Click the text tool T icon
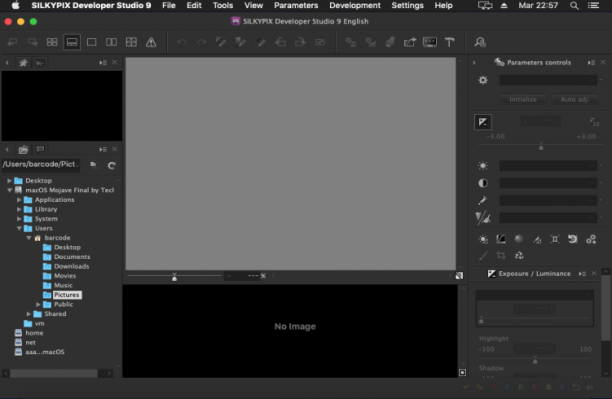The image size is (612, 399). coord(450,42)
